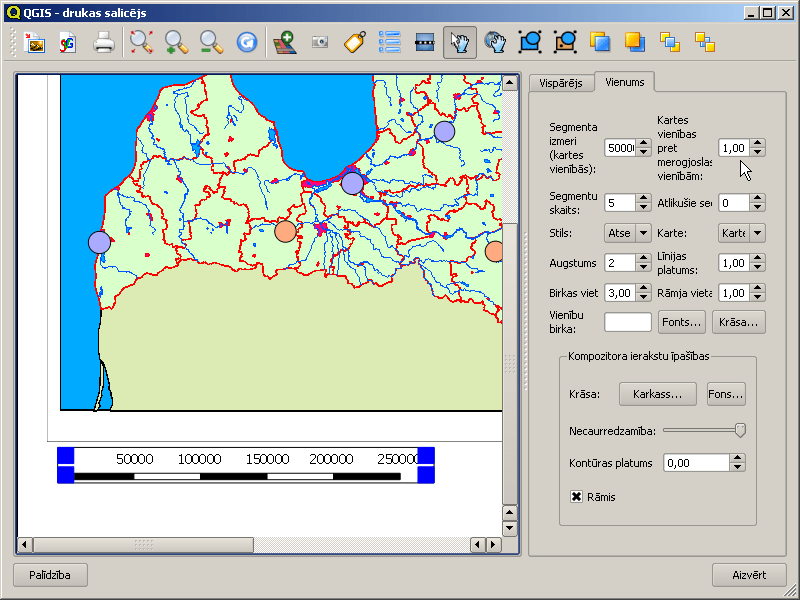Switch to the Vienums tab
Screen dimensions: 800x600
624,82
